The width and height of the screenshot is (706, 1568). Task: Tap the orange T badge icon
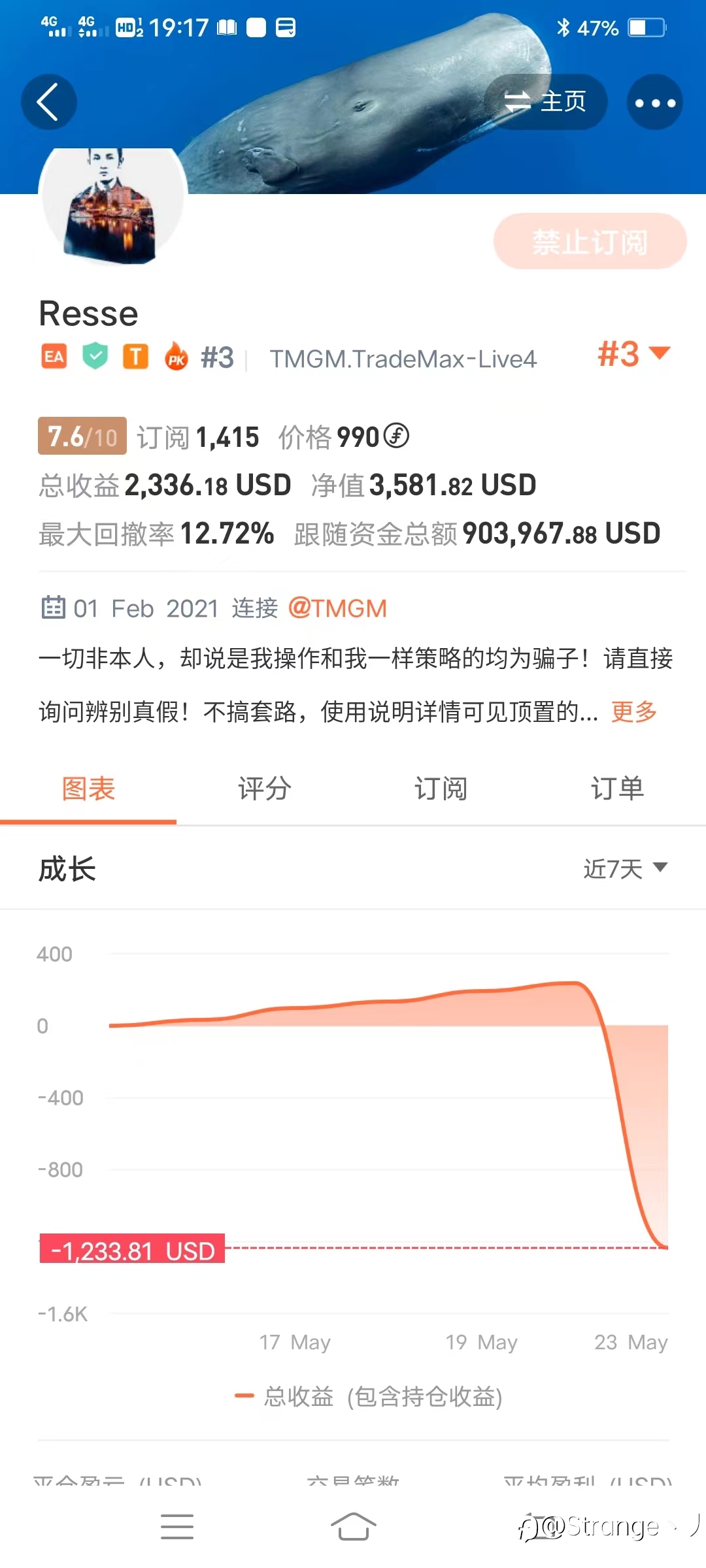pos(136,357)
